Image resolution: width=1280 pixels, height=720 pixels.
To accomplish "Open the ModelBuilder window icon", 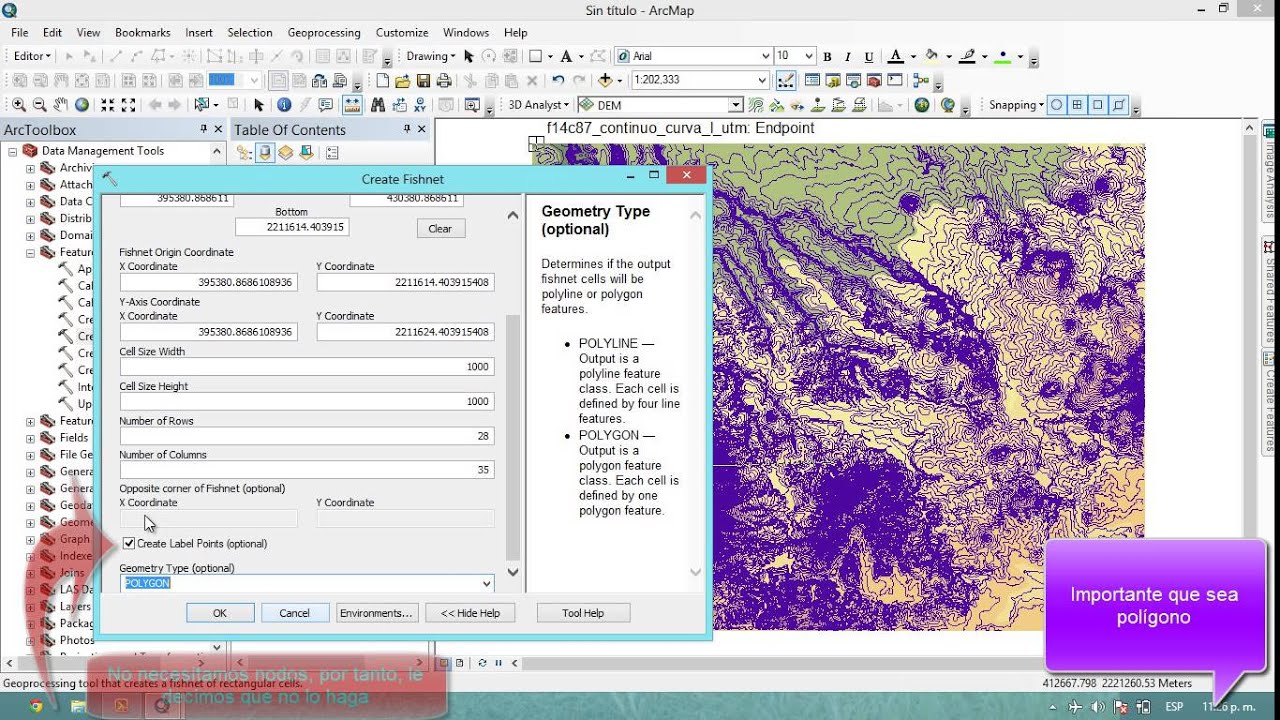I will 922,80.
